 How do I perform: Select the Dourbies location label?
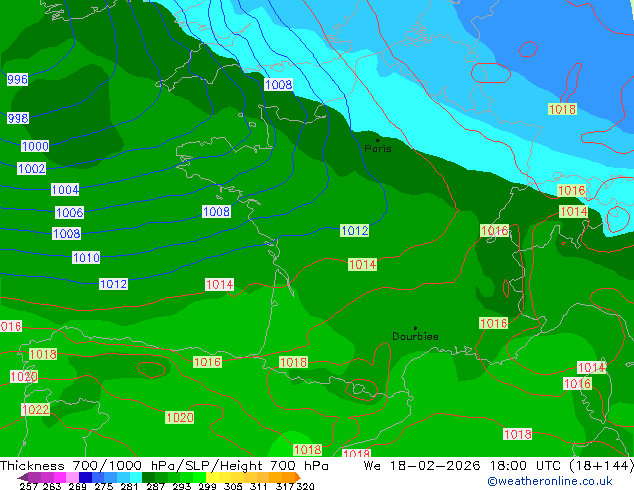415,336
